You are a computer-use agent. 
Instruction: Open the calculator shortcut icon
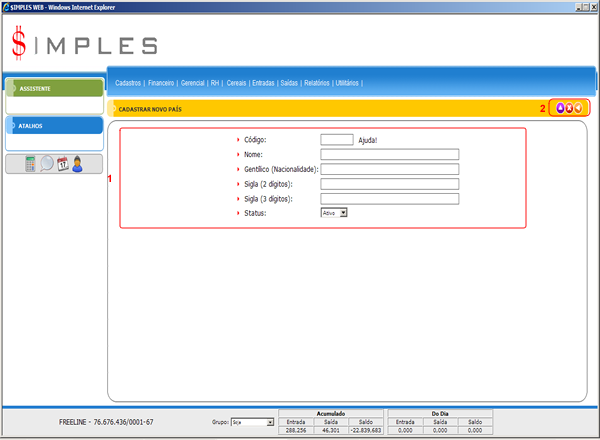(x=29, y=164)
